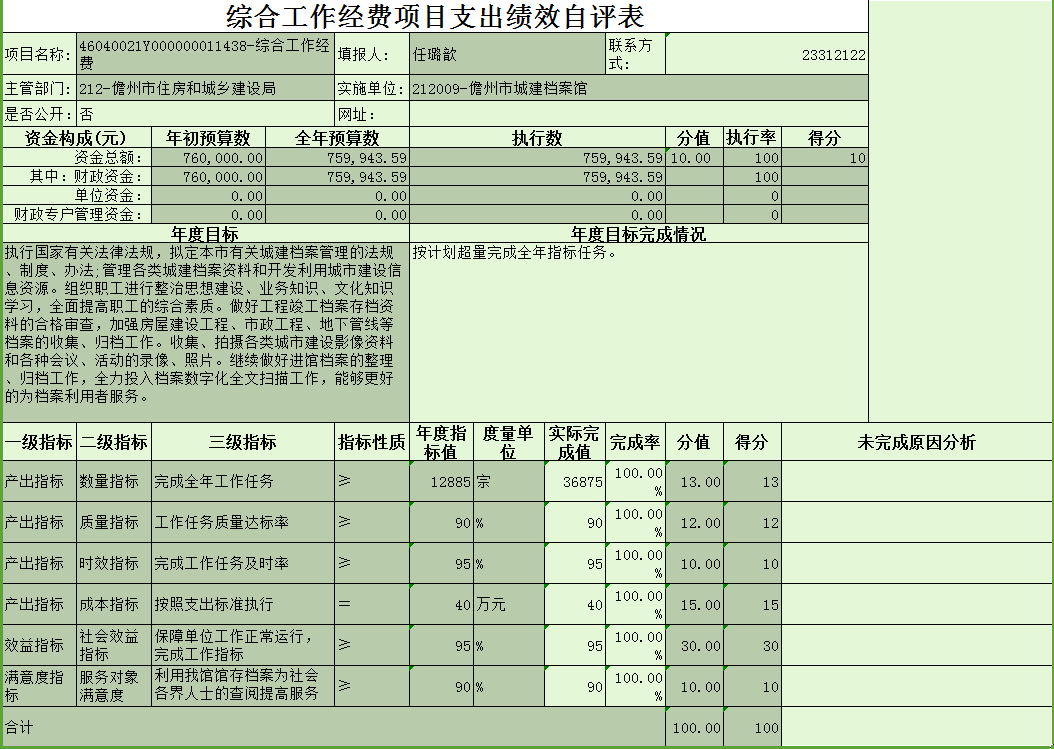This screenshot has width=1054, height=749.
Task: Select the 质量指标 row 分值 12.00
Action: (694, 522)
